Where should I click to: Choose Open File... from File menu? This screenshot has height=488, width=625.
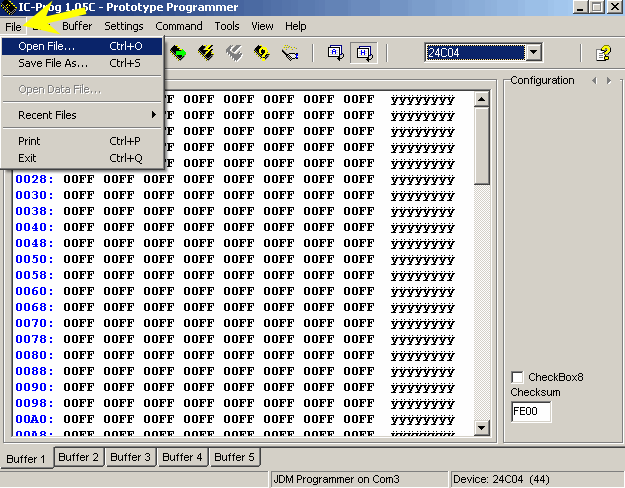point(82,46)
